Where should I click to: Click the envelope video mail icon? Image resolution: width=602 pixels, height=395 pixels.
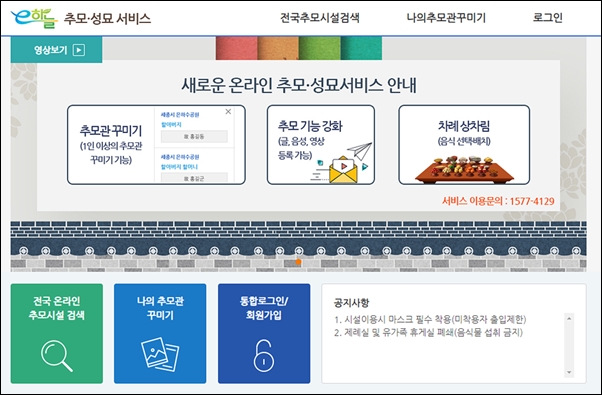[343, 169]
